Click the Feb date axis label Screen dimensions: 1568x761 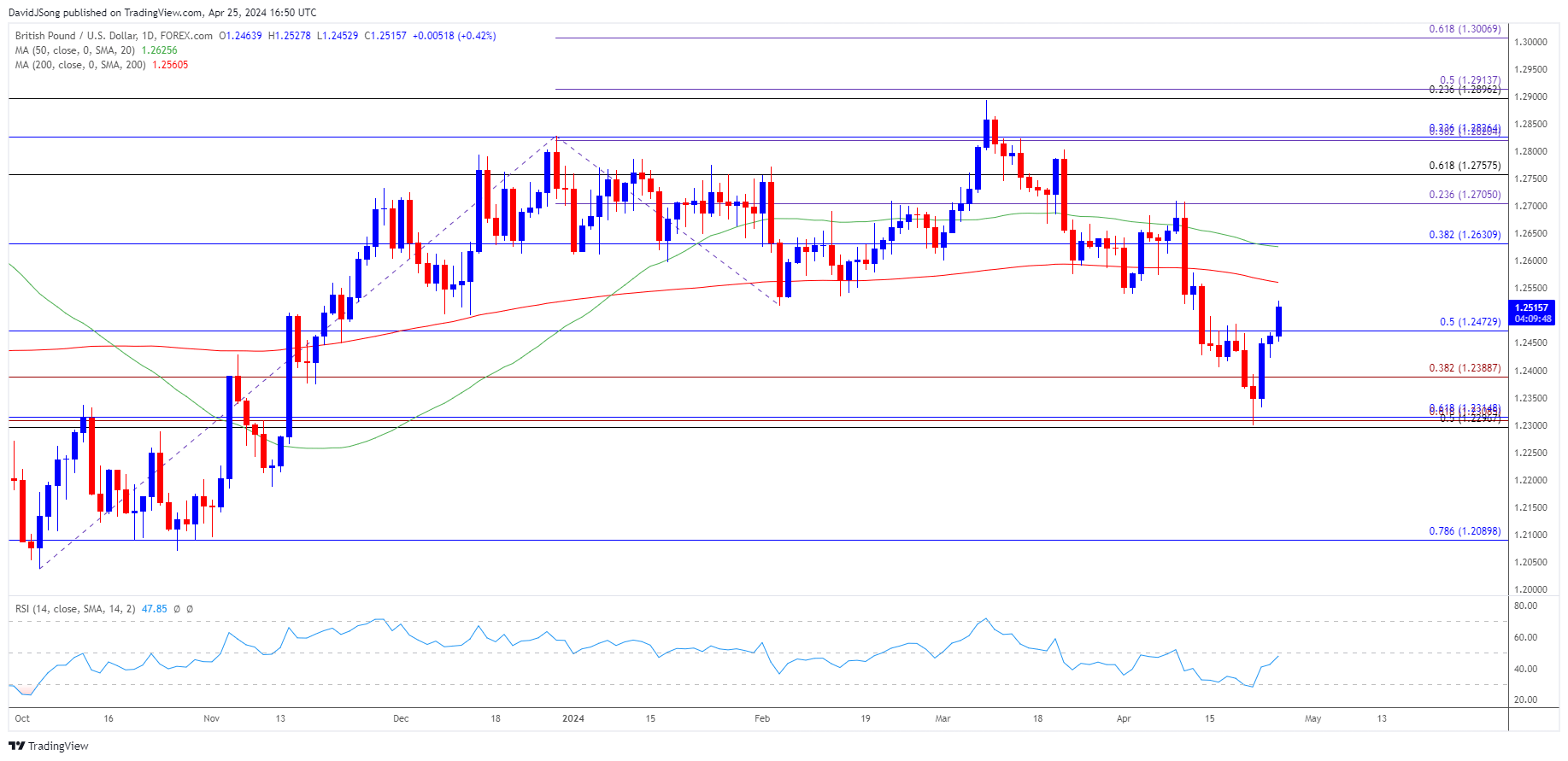click(x=762, y=719)
